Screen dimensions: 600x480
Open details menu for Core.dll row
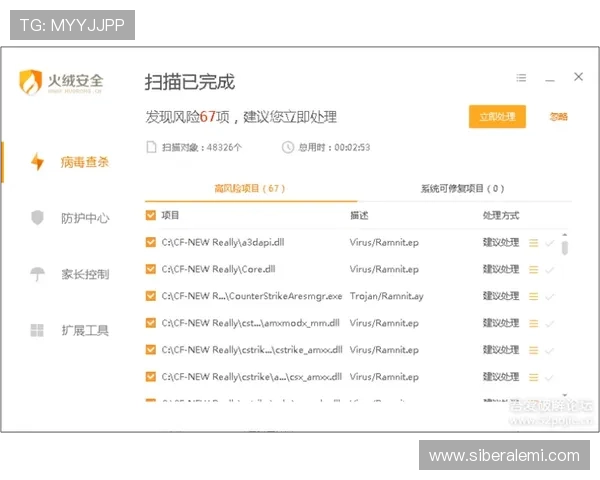coord(533,269)
